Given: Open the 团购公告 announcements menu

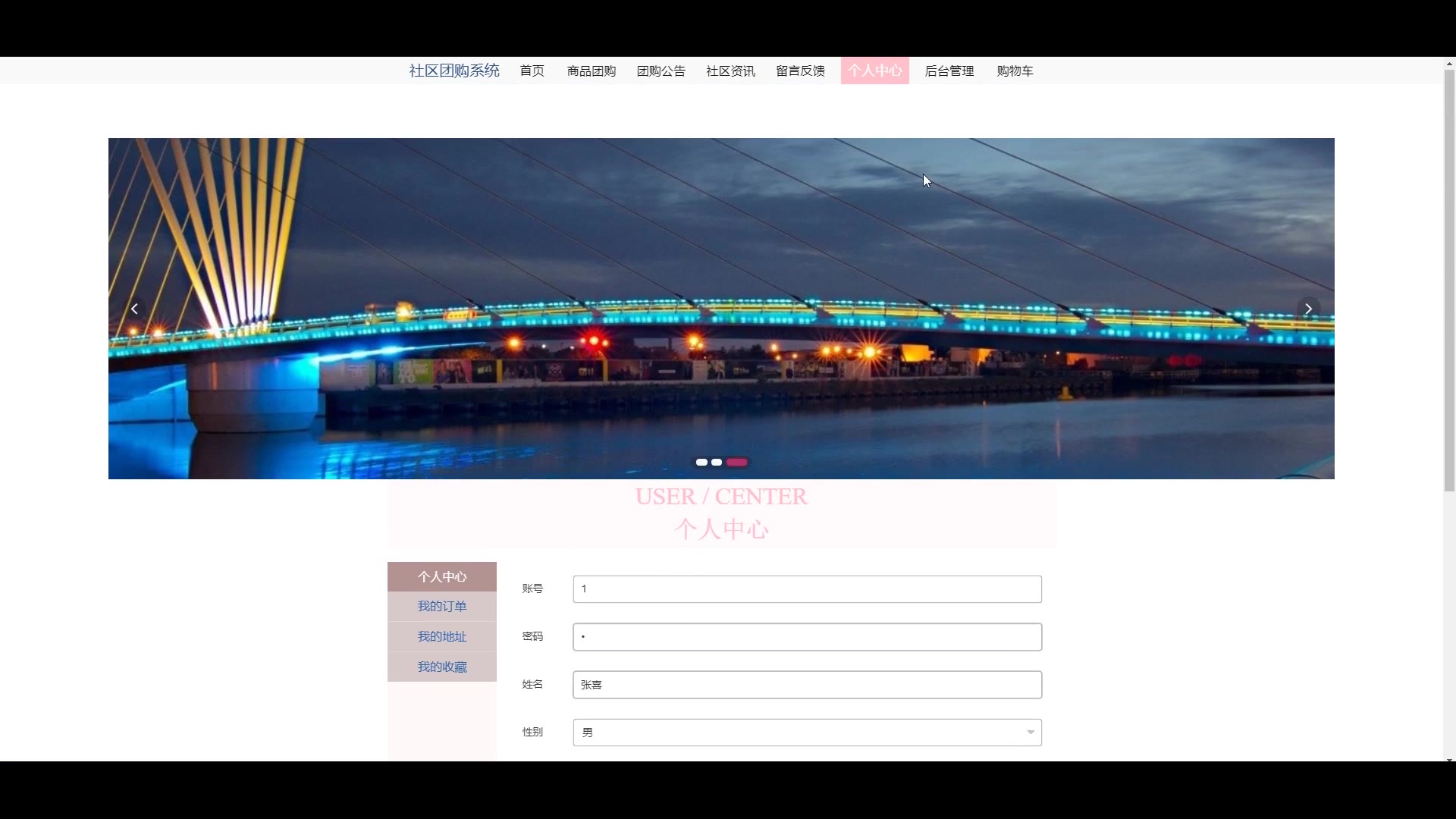Looking at the screenshot, I should click(x=661, y=71).
